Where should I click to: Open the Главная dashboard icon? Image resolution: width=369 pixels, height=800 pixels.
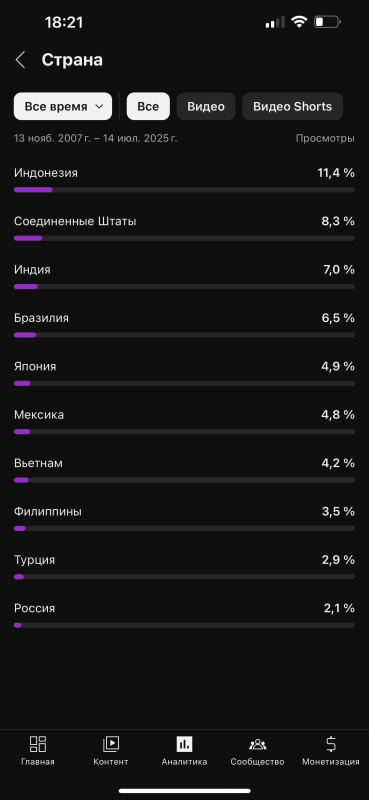(38, 744)
